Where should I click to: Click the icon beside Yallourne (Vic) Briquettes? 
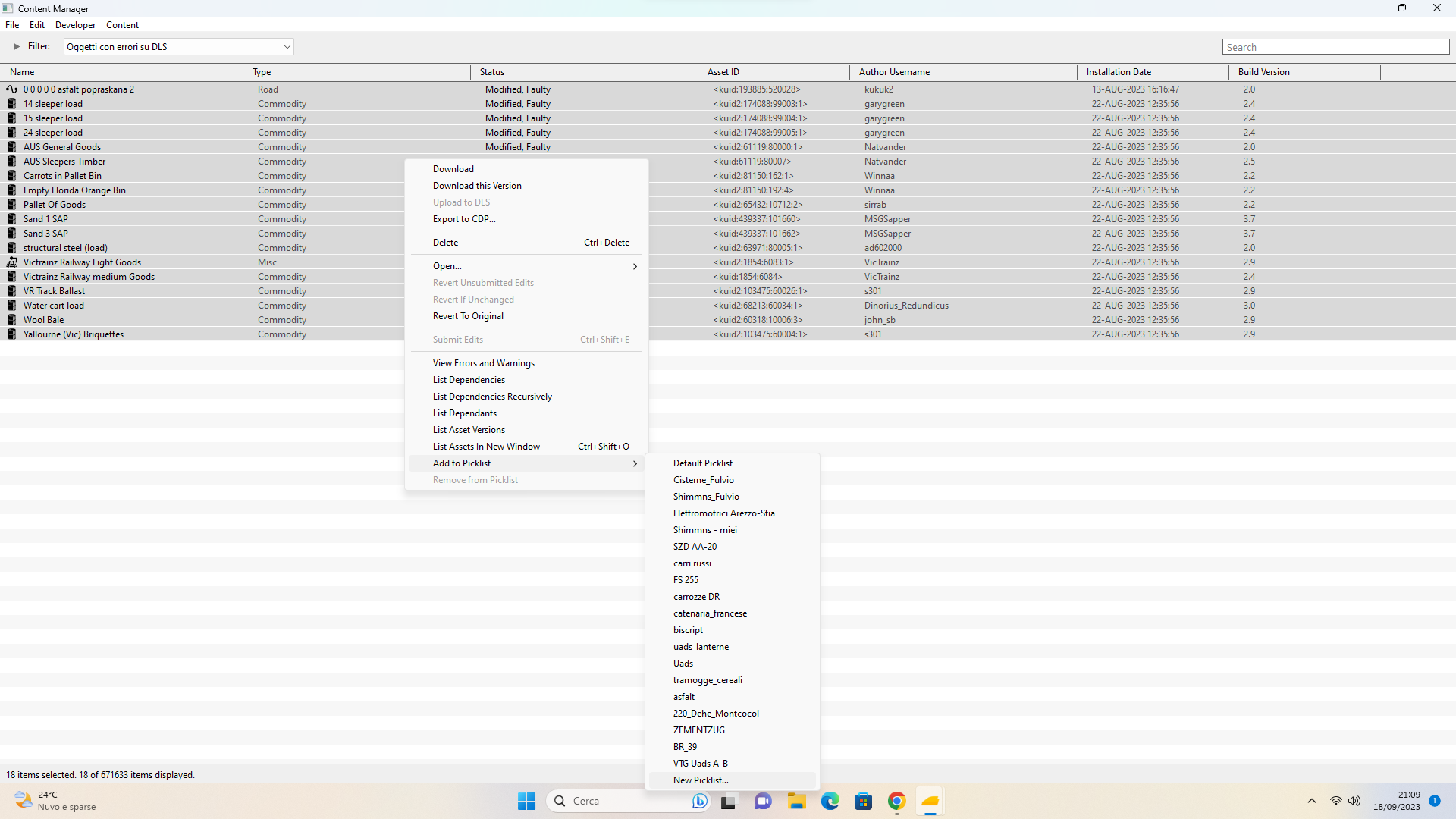click(11, 334)
